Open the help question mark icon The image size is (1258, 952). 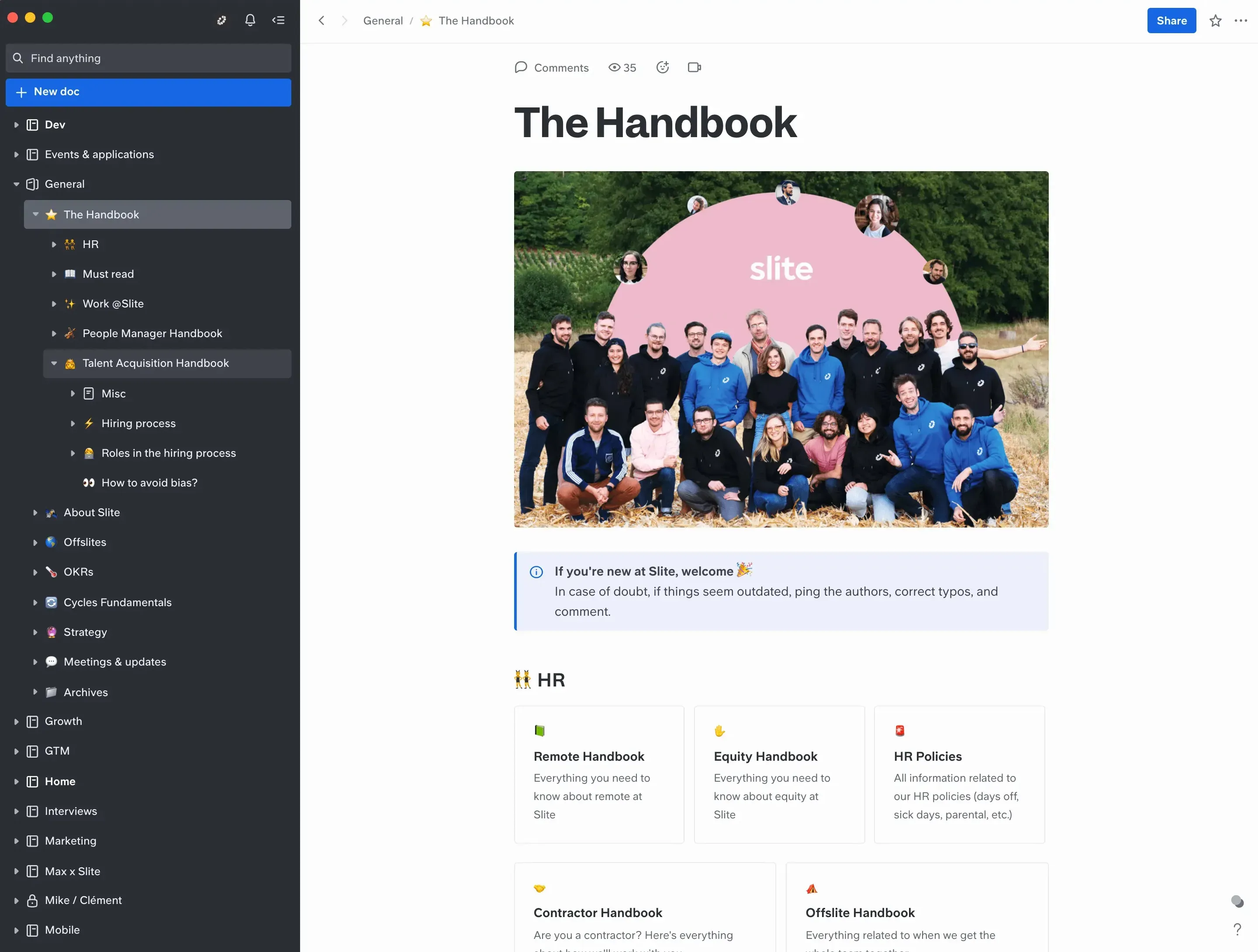[1237, 929]
